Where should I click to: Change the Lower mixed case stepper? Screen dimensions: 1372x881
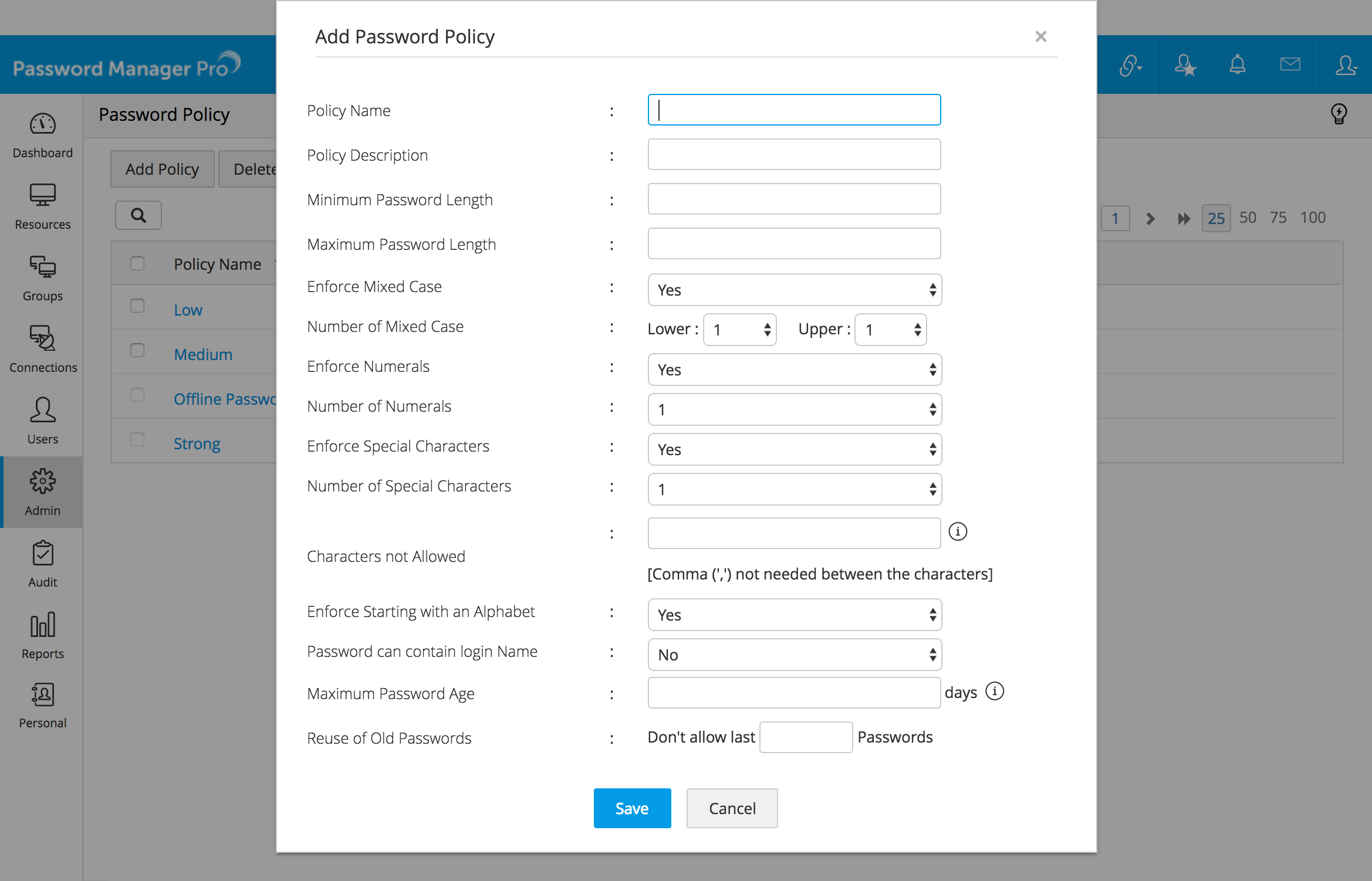[740, 330]
